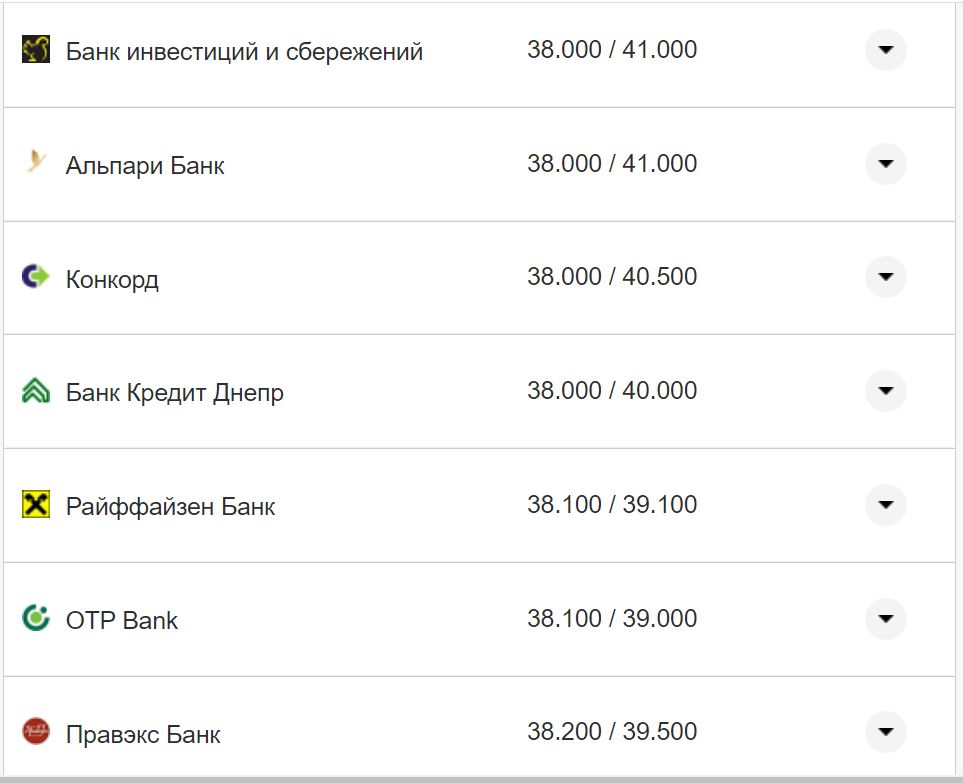This screenshot has height=783, width=963.
Task: Expand the Банк инвестиций и сбережений row
Action: coord(885,49)
